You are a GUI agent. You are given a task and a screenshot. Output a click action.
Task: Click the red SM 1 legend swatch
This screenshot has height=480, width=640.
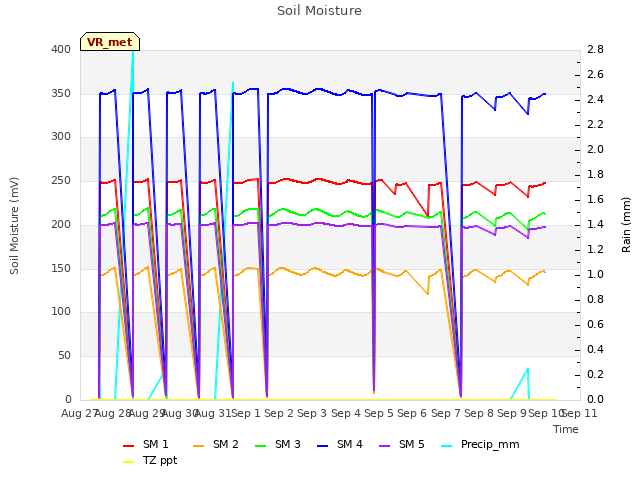pyautogui.click(x=128, y=446)
